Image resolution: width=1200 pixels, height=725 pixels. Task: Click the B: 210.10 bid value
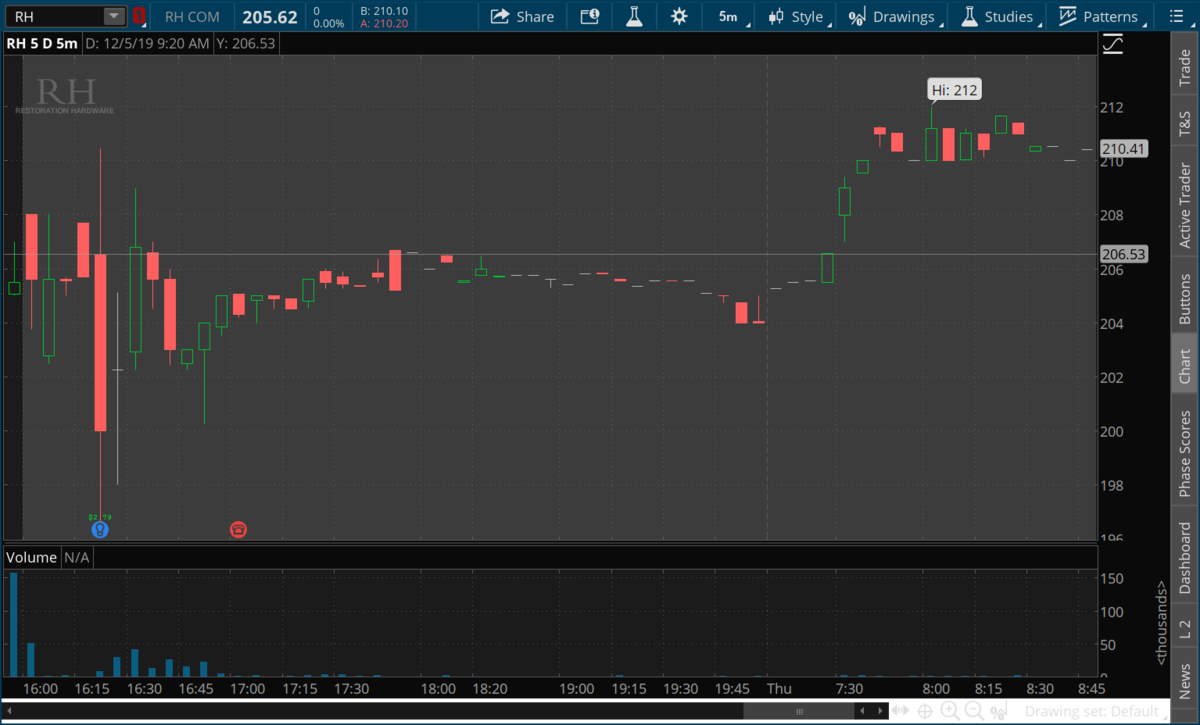[386, 10]
